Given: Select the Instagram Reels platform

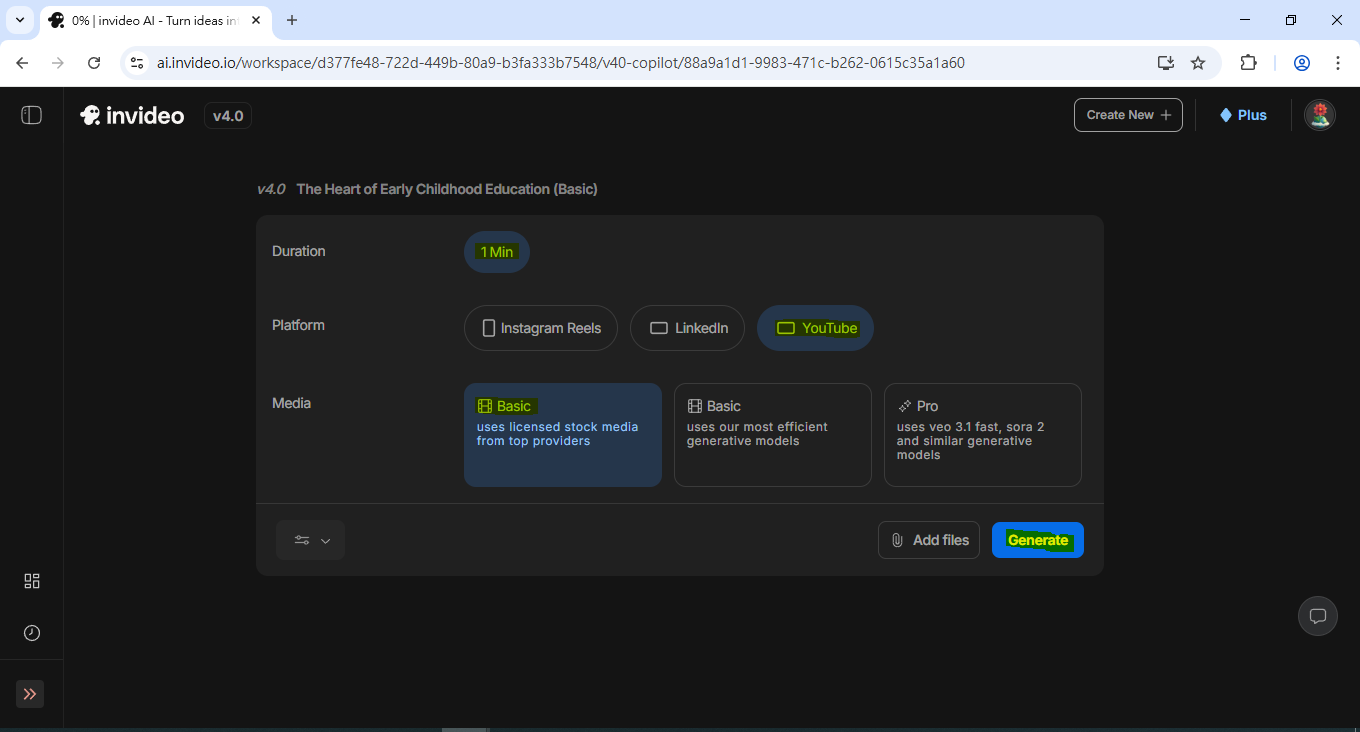Looking at the screenshot, I should pos(541,328).
